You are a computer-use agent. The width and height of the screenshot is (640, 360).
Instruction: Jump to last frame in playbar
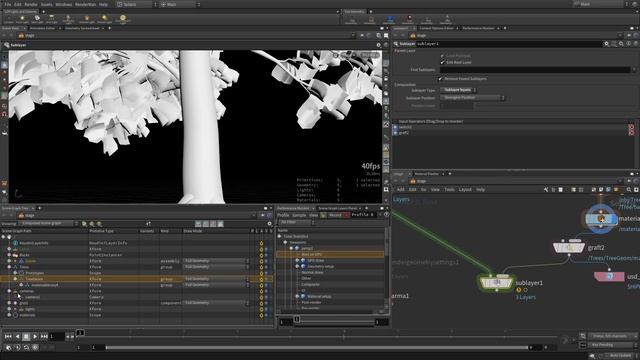(x=44, y=336)
